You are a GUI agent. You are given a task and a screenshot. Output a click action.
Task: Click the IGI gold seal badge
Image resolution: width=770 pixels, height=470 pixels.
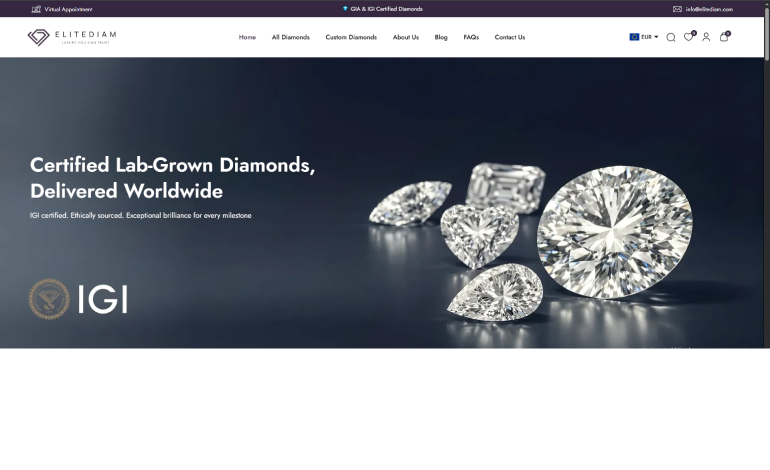point(49,299)
